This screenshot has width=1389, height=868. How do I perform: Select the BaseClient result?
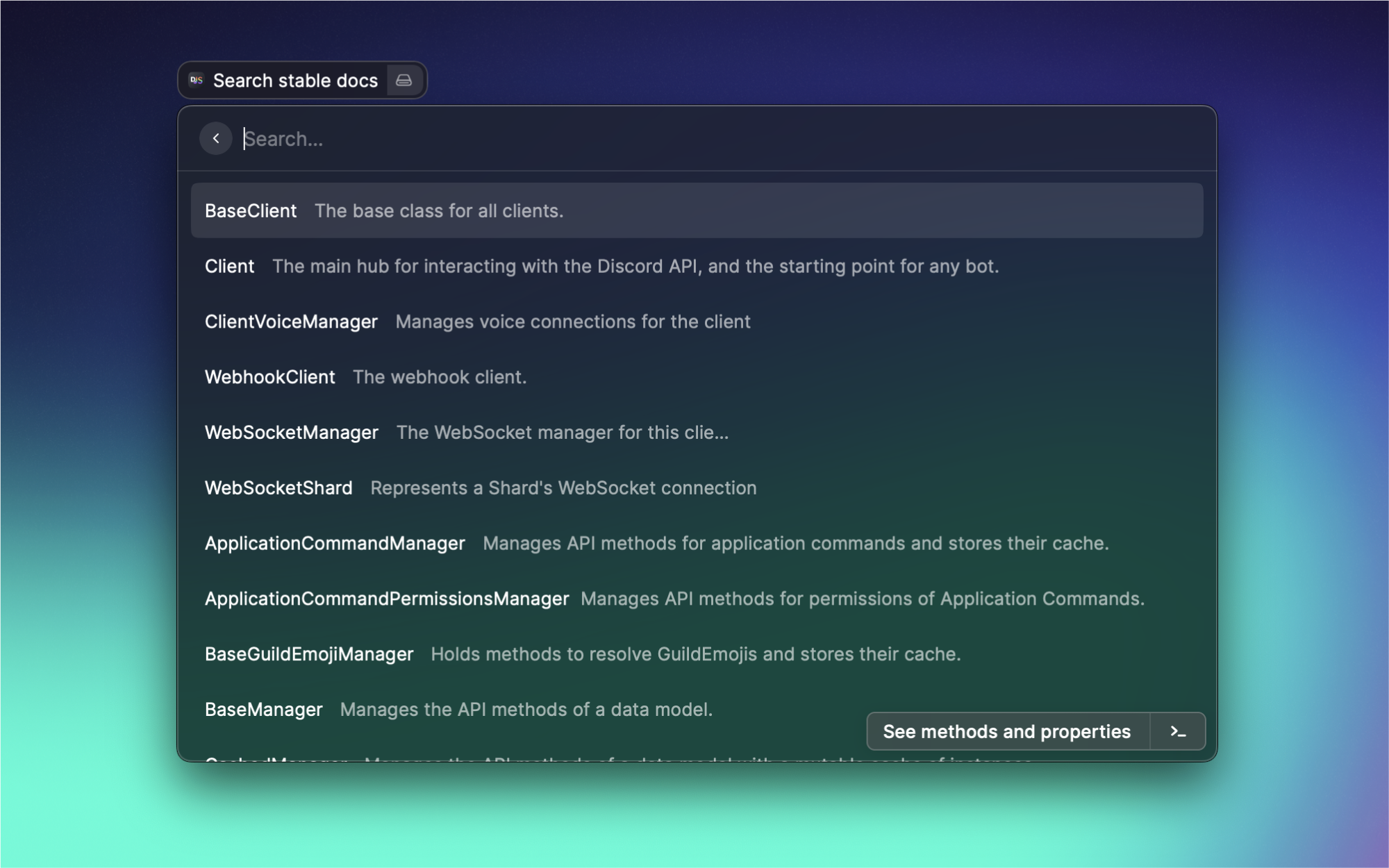251,211
